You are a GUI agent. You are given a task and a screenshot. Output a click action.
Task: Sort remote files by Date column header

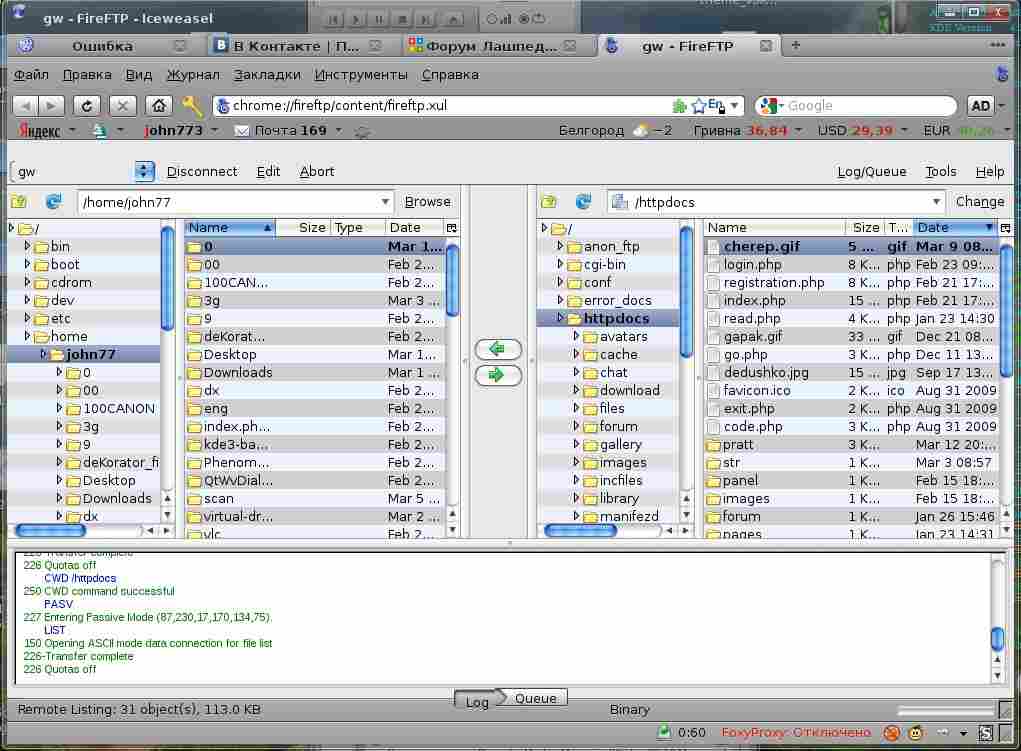955,227
